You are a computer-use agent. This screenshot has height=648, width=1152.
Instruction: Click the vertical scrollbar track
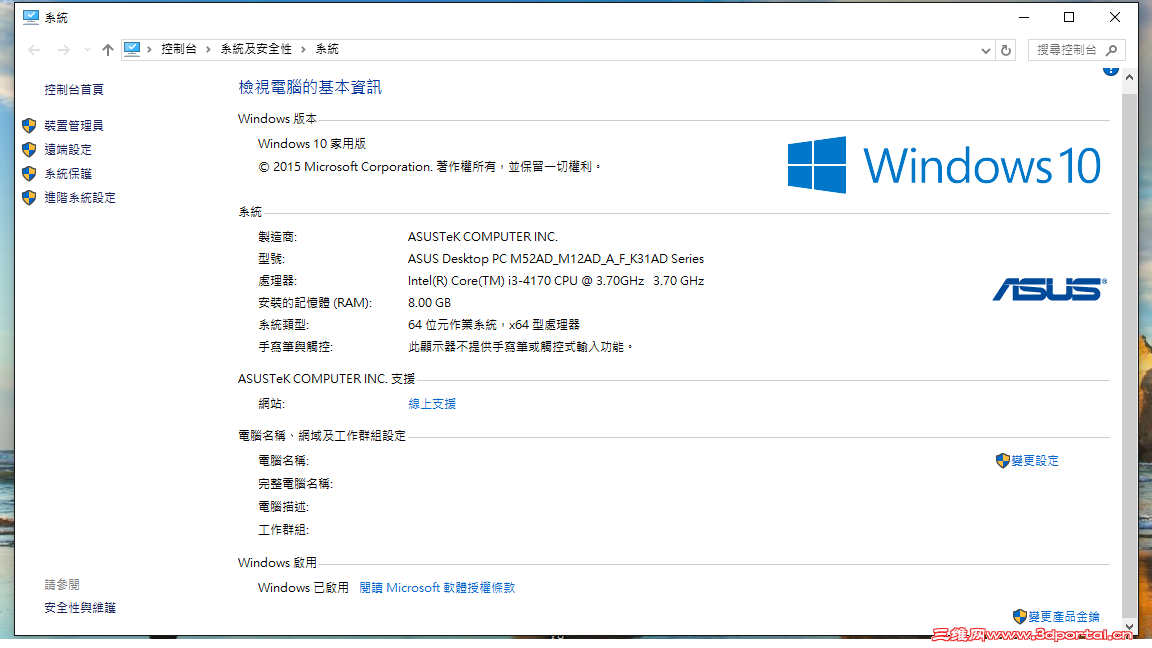(x=1129, y=353)
